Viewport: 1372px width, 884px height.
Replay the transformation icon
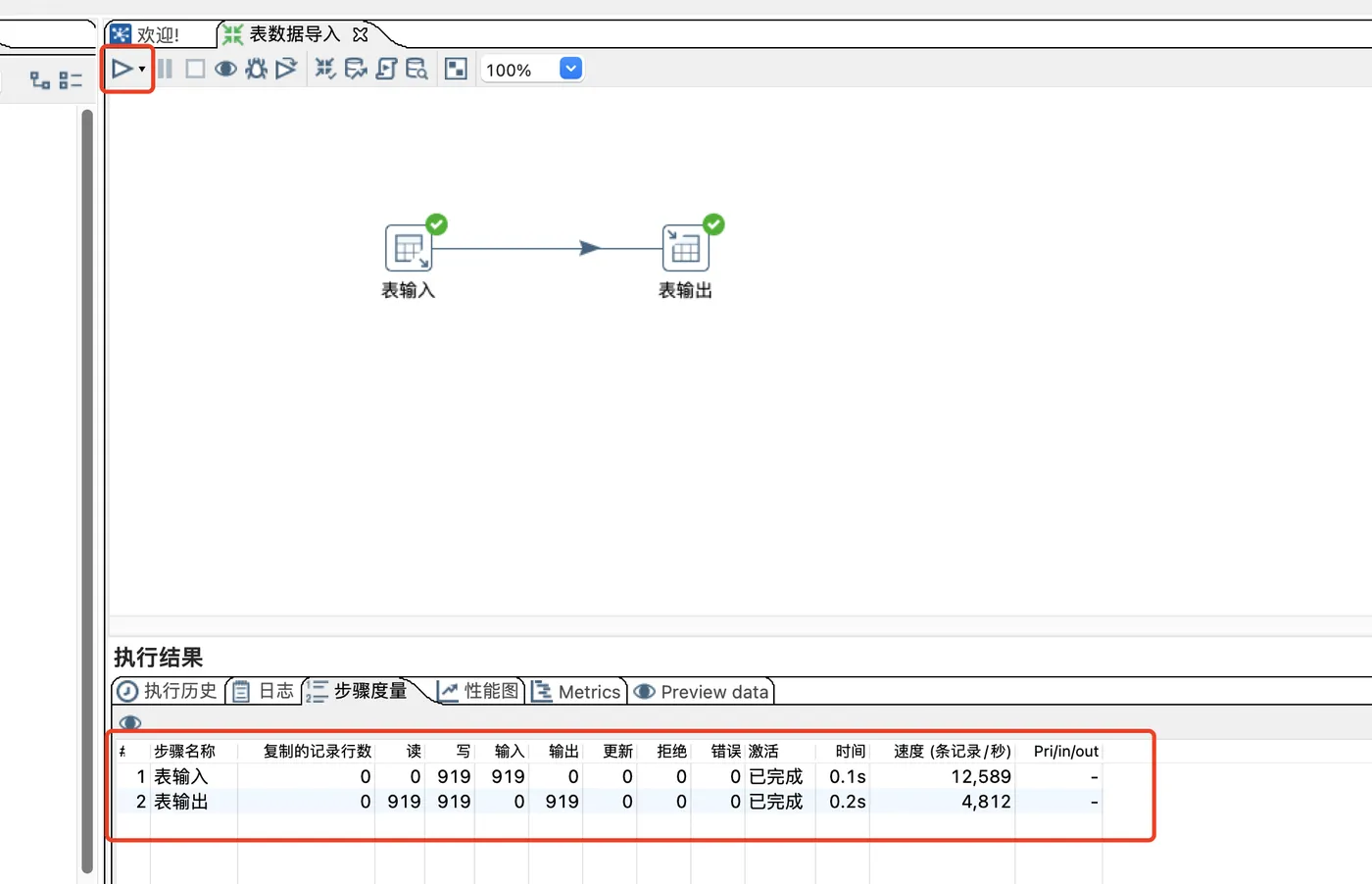[286, 69]
